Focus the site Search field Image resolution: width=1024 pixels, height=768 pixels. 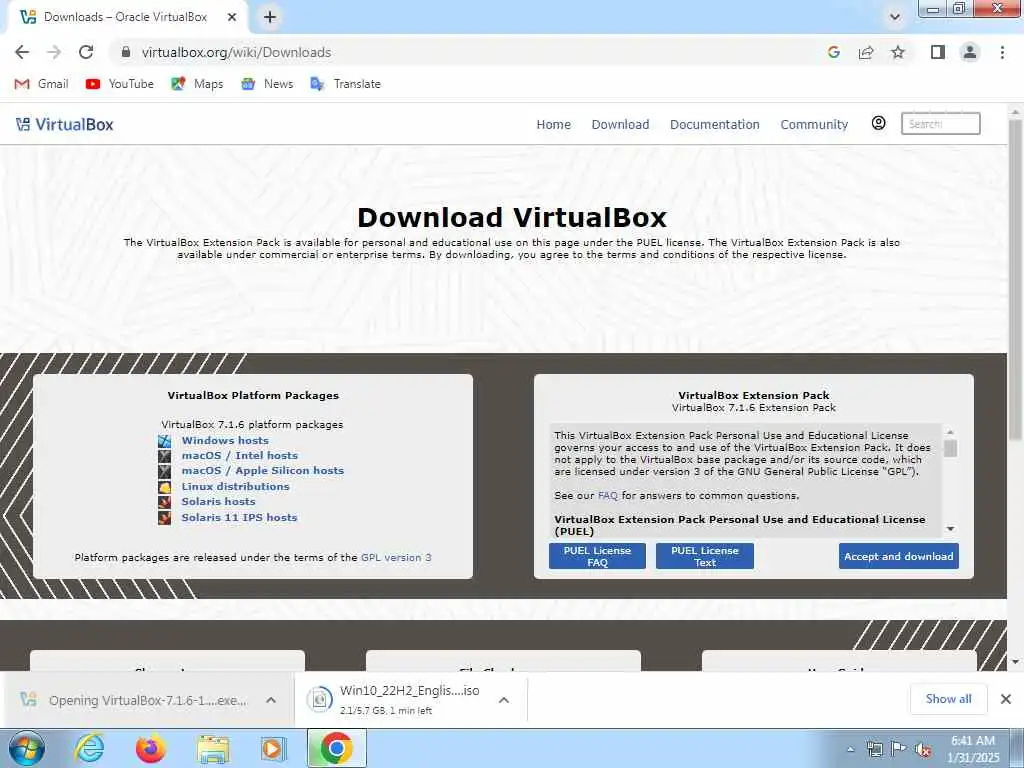[x=940, y=123]
